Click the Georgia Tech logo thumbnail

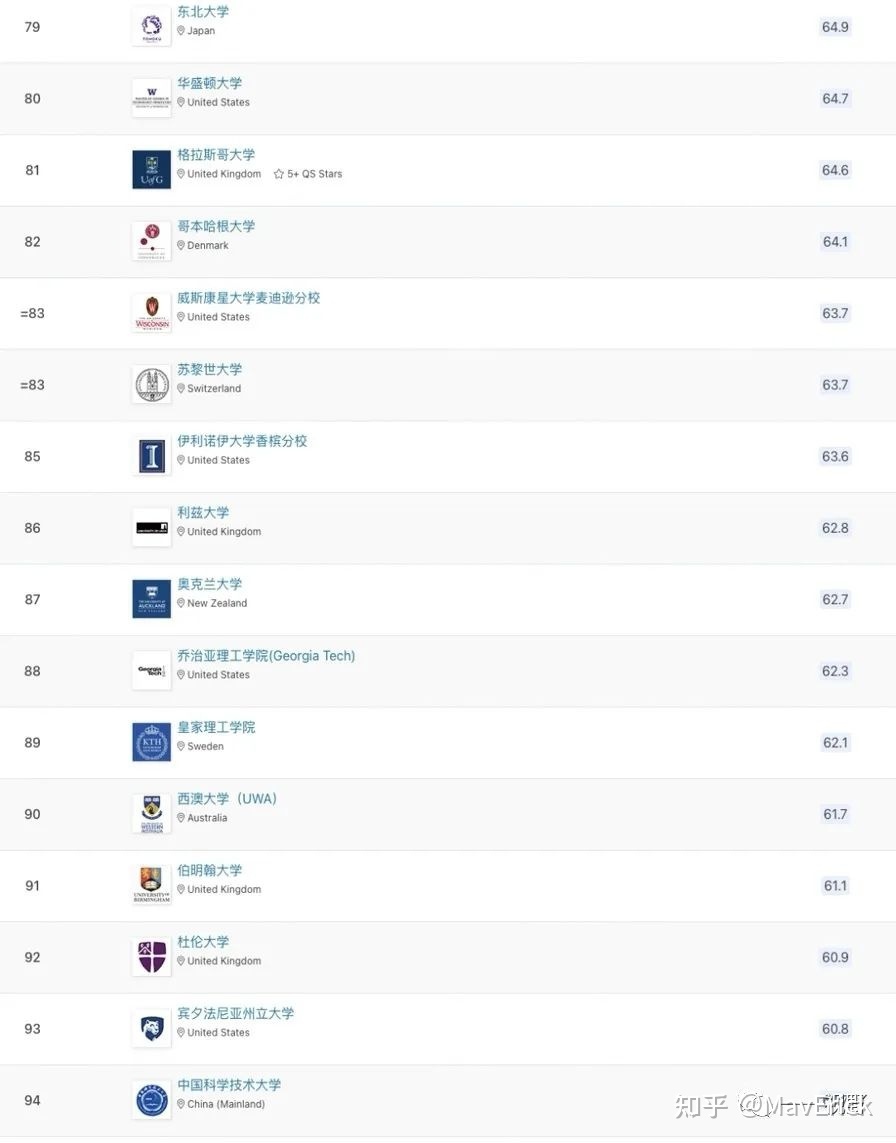click(x=152, y=671)
